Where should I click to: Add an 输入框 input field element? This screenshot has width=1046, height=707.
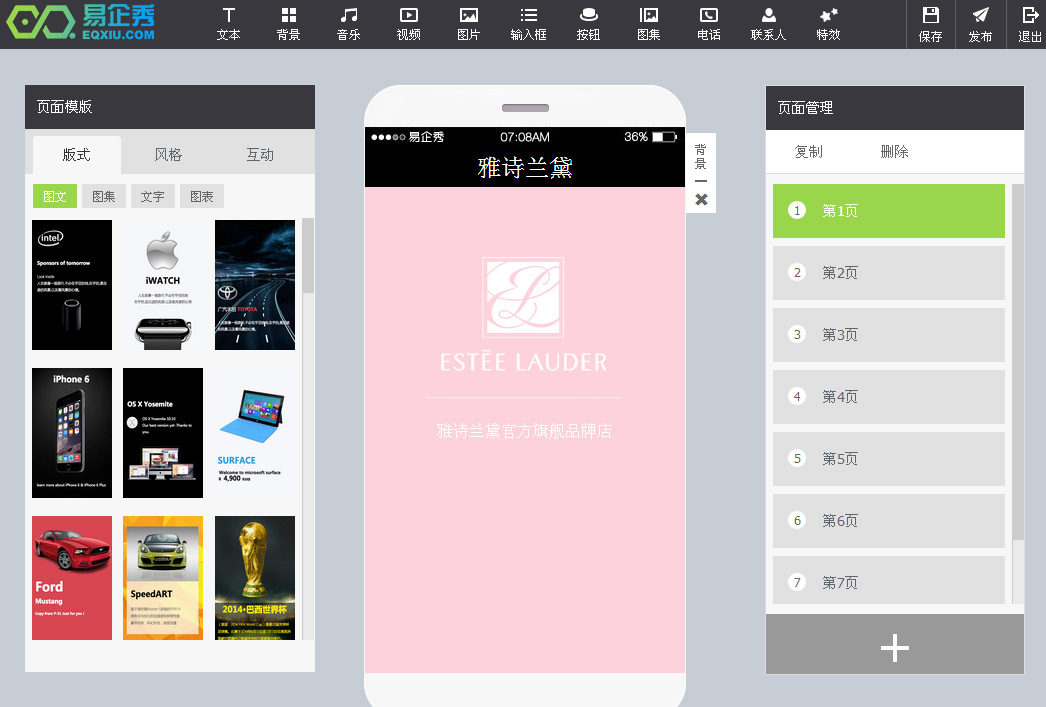(528, 24)
